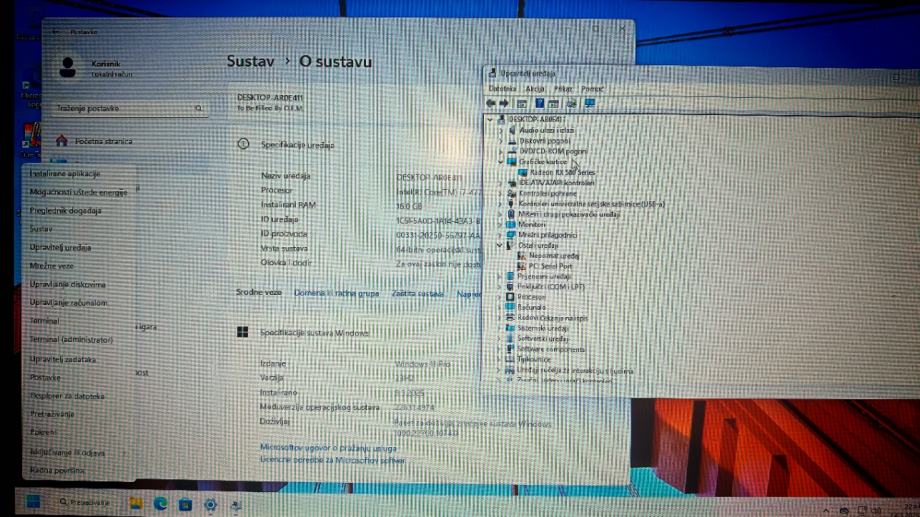Click the home icon beside Početna stranica
This screenshot has height=517, width=920.
[62, 141]
